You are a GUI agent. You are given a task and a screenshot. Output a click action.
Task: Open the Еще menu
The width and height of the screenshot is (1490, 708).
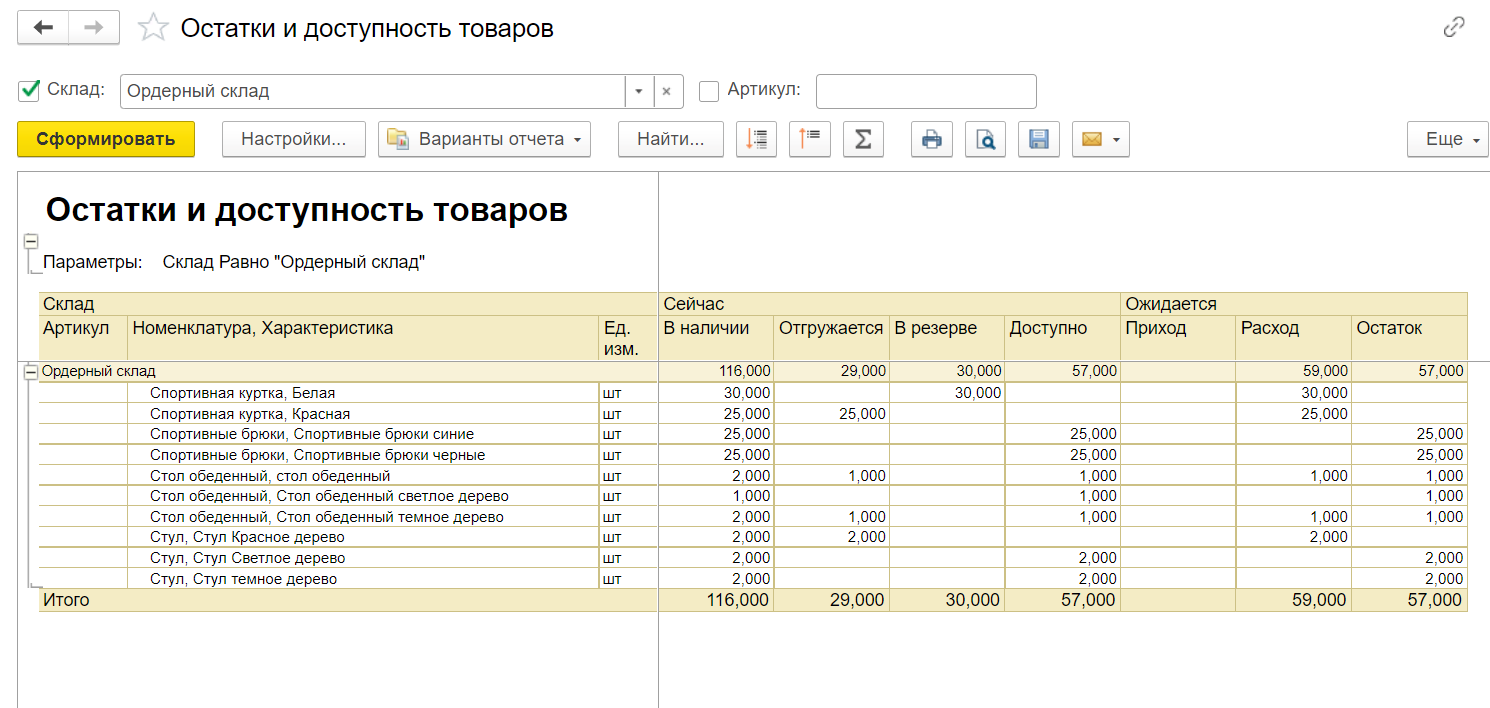pyautogui.click(x=1447, y=140)
